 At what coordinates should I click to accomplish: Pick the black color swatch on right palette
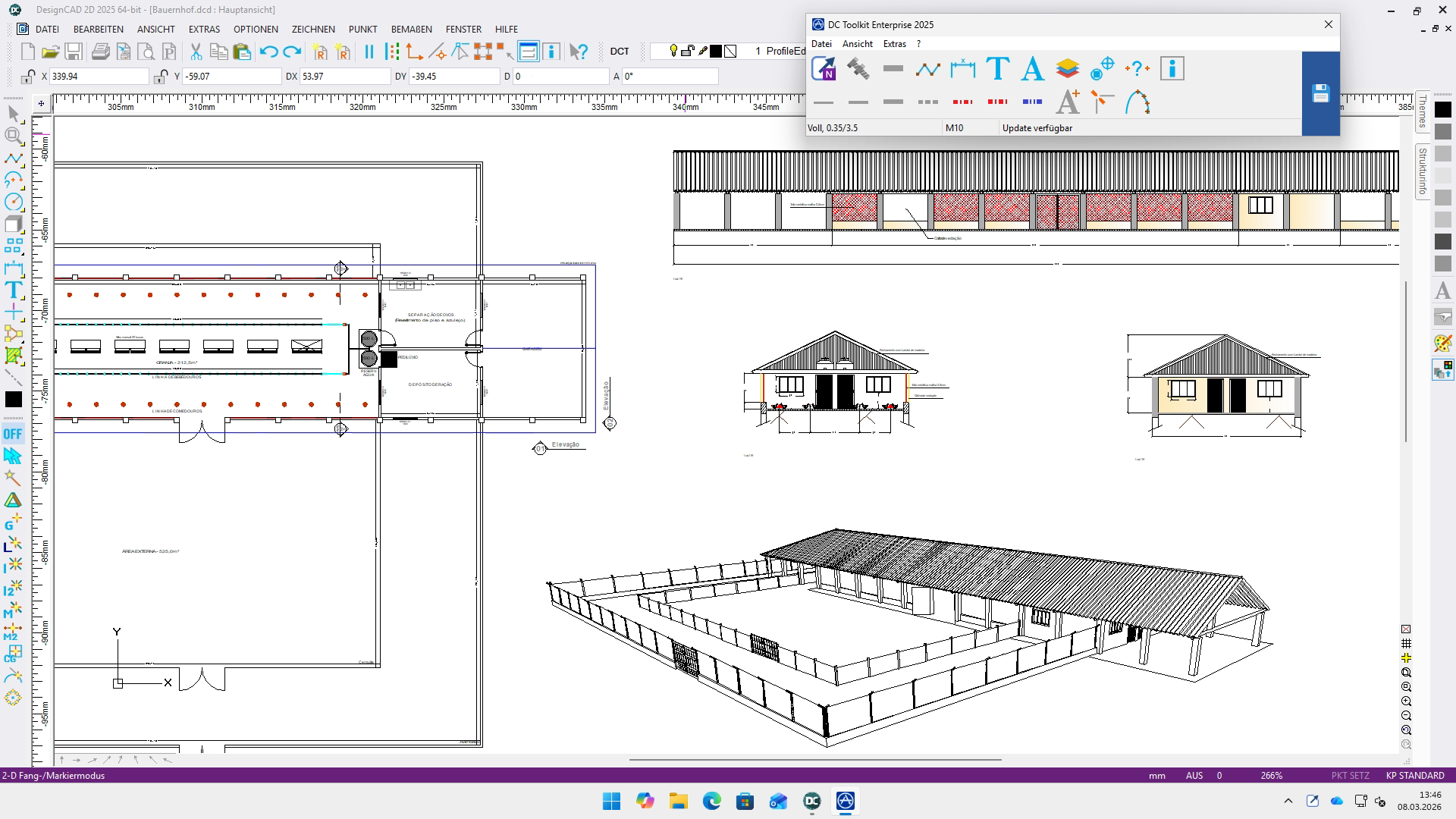tap(1442, 110)
